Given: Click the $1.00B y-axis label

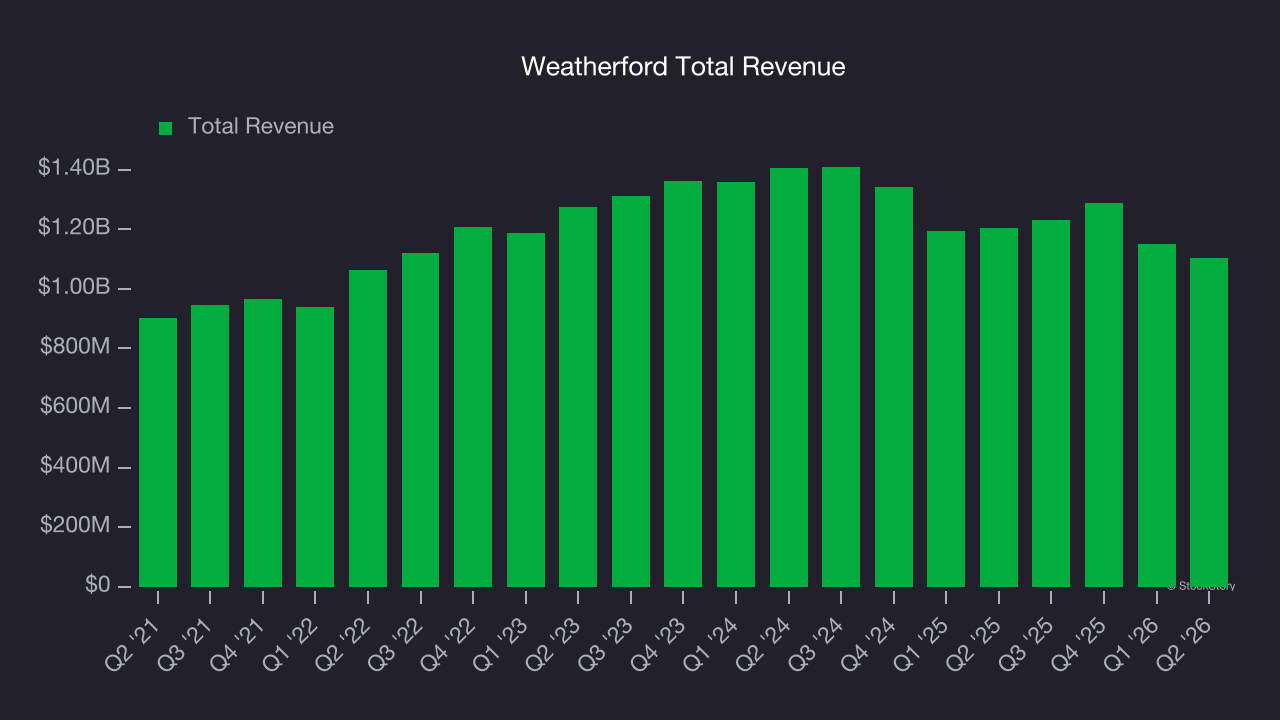Looking at the screenshot, I should 74,287.
